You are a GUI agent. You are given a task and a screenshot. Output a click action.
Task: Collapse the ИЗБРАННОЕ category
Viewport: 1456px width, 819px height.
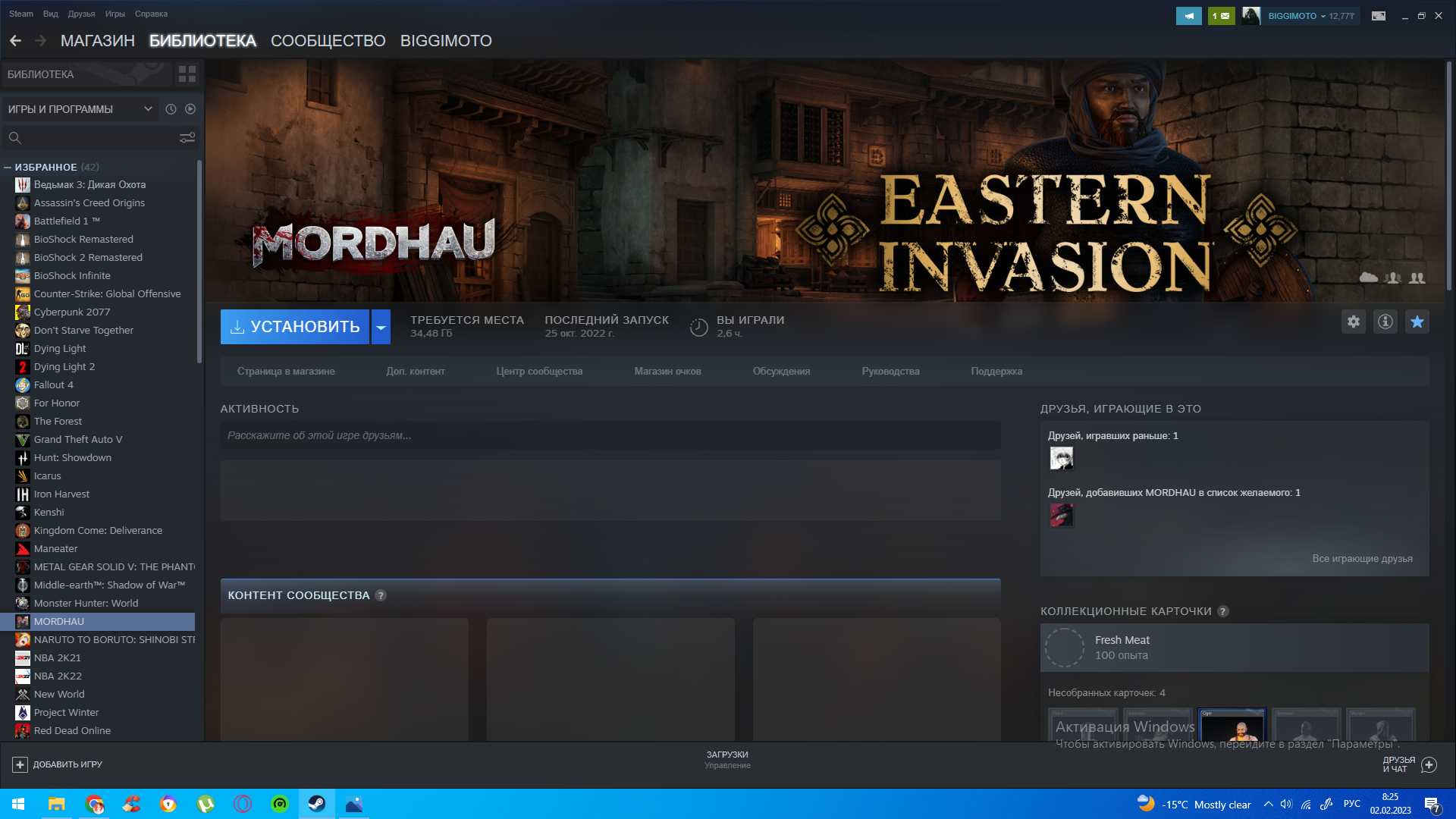(8, 167)
